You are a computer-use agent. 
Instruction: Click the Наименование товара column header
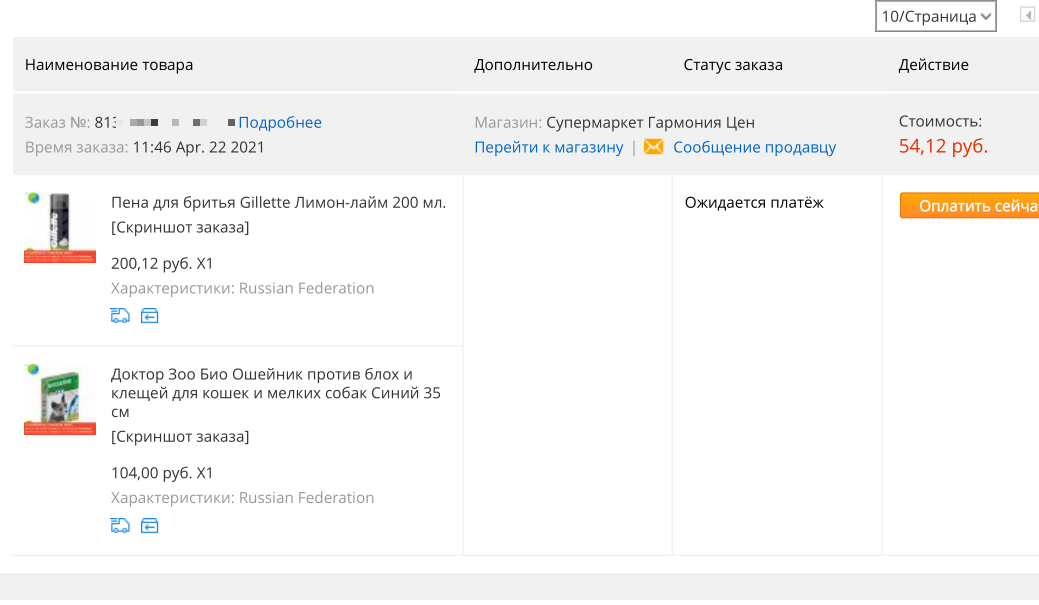109,65
